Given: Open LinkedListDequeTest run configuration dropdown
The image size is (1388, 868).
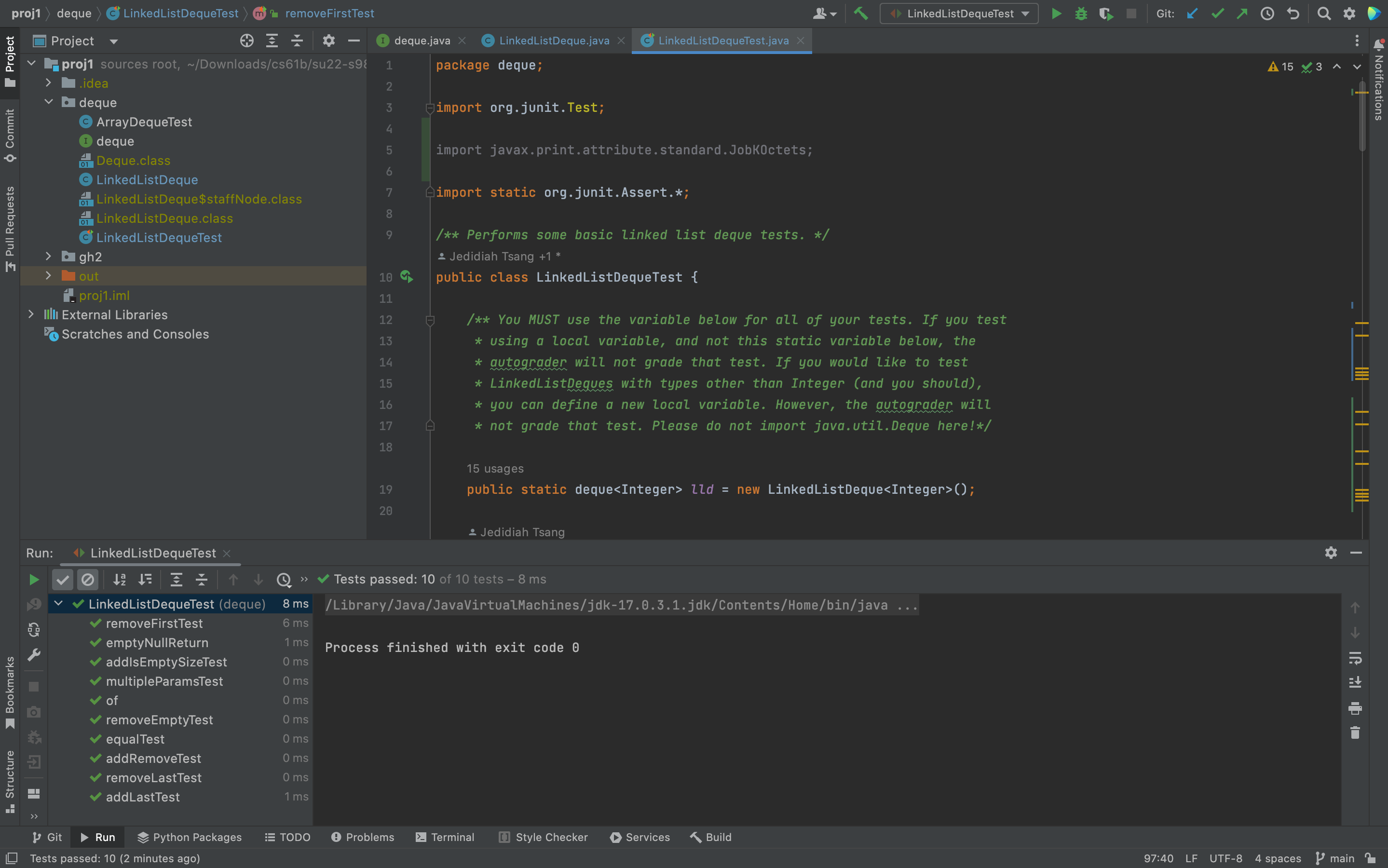Looking at the screenshot, I should tap(959, 13).
